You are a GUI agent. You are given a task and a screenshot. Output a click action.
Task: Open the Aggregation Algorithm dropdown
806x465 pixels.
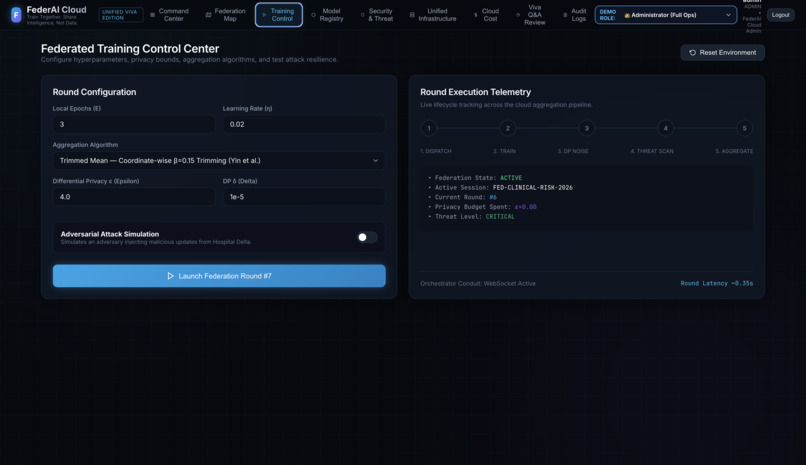pyautogui.click(x=219, y=160)
